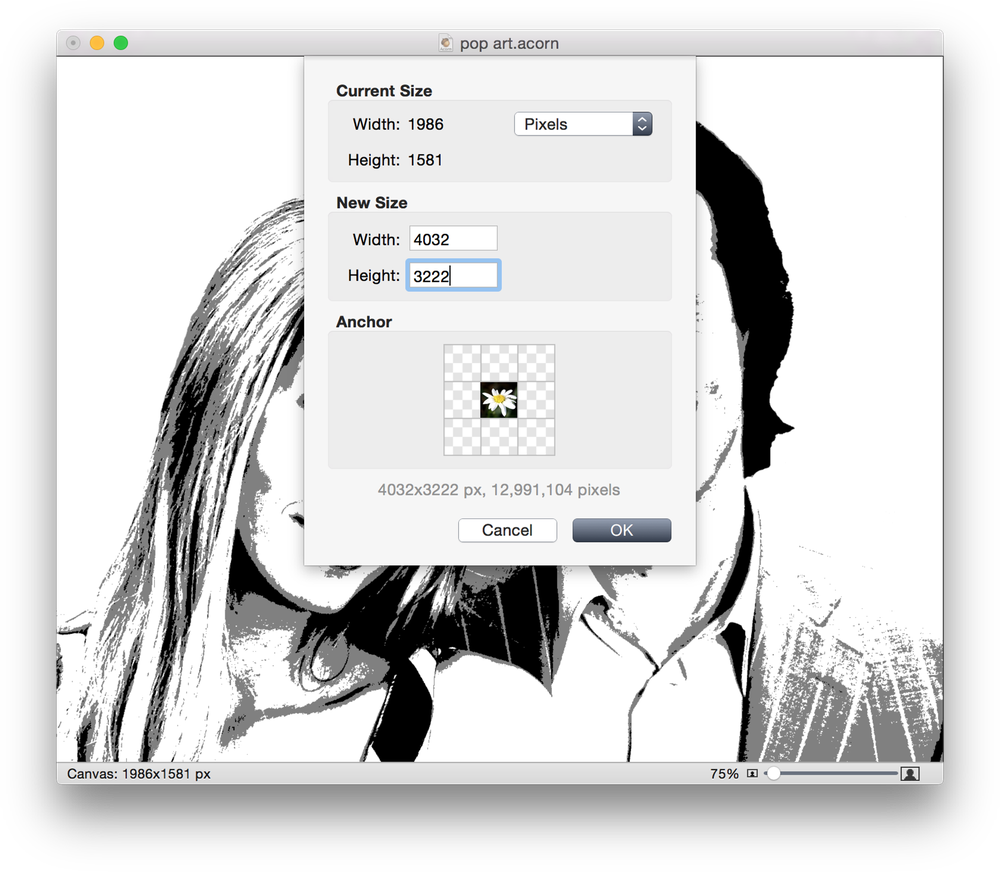Click the up arrow on the units stepper
This screenshot has width=1000, height=872.
pyautogui.click(x=643, y=119)
